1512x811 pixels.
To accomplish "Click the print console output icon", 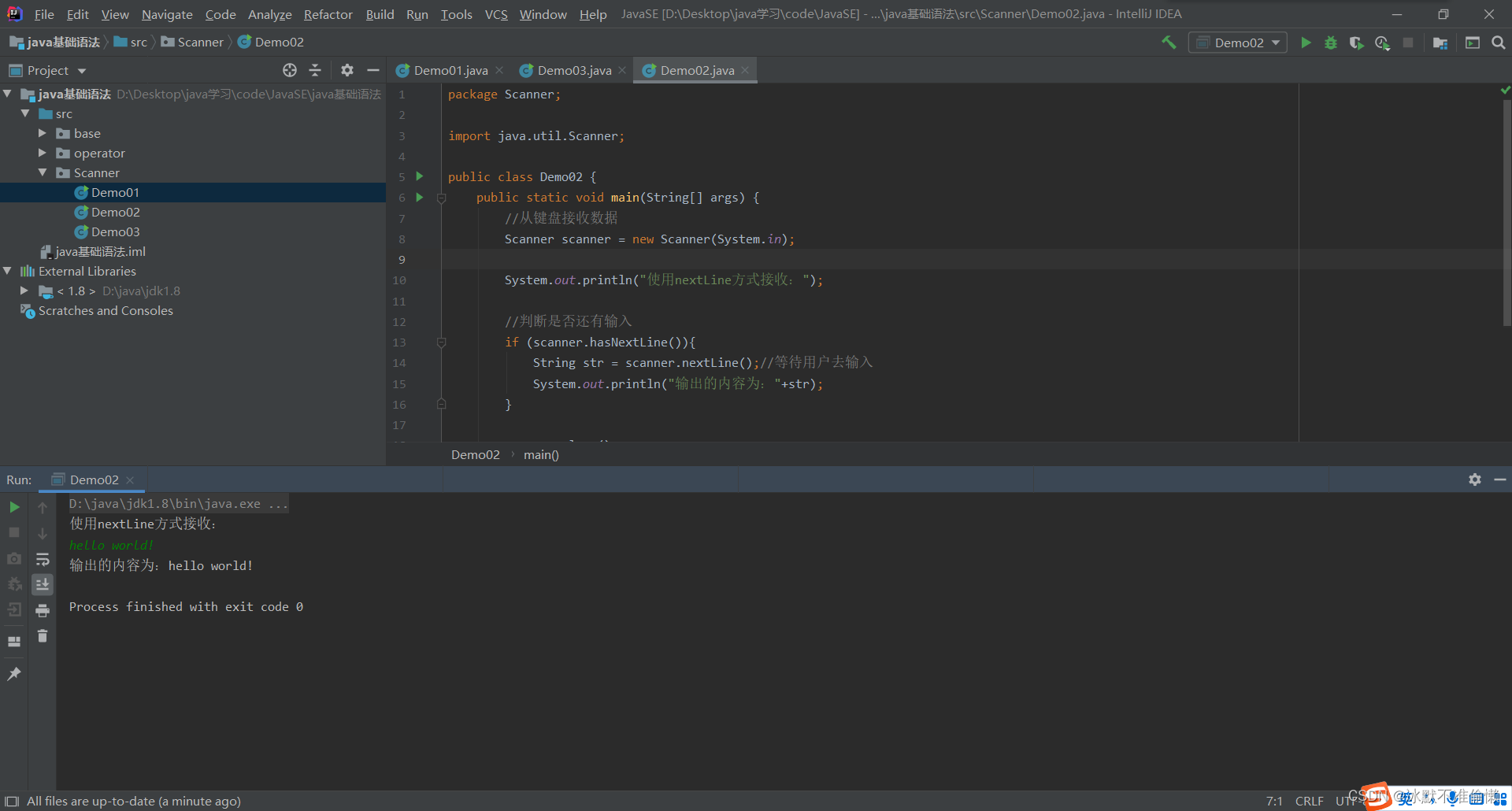I will click(x=43, y=610).
